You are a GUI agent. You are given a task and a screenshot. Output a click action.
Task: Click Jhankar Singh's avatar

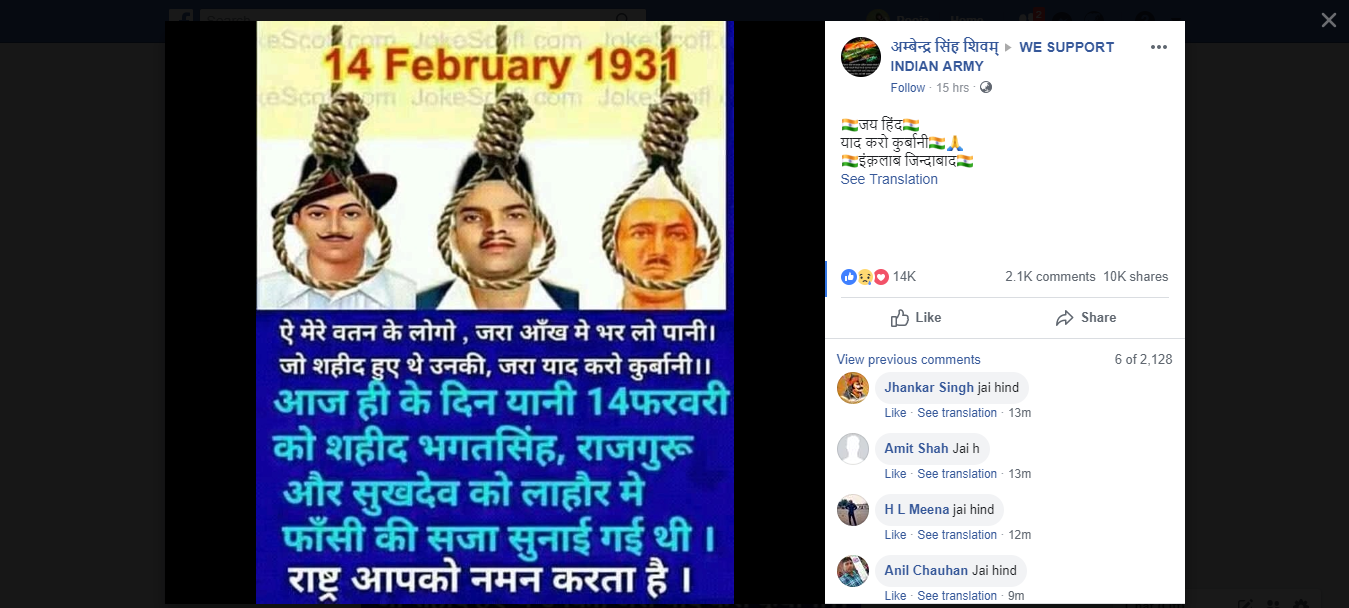[x=853, y=388]
